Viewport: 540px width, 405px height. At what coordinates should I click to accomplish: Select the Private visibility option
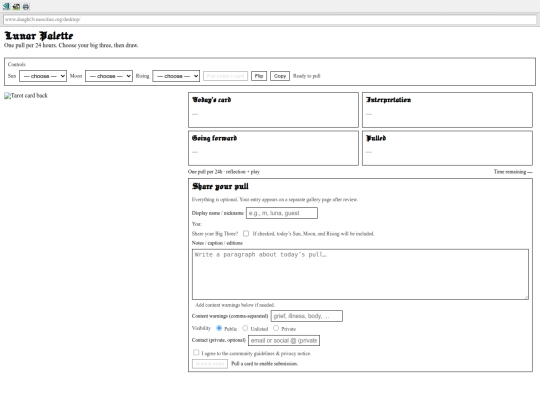pos(276,328)
